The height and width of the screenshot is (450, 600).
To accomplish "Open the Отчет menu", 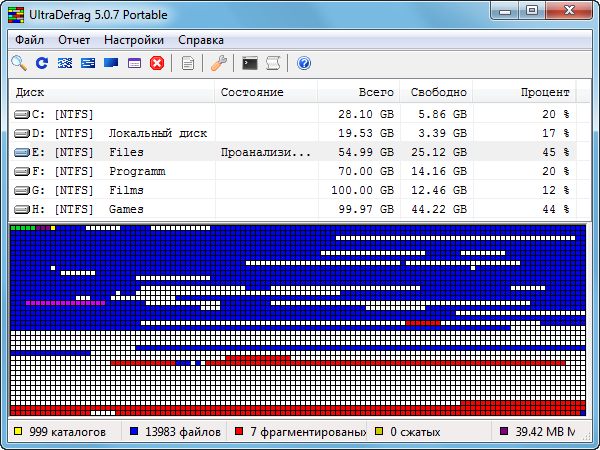I will coord(74,40).
